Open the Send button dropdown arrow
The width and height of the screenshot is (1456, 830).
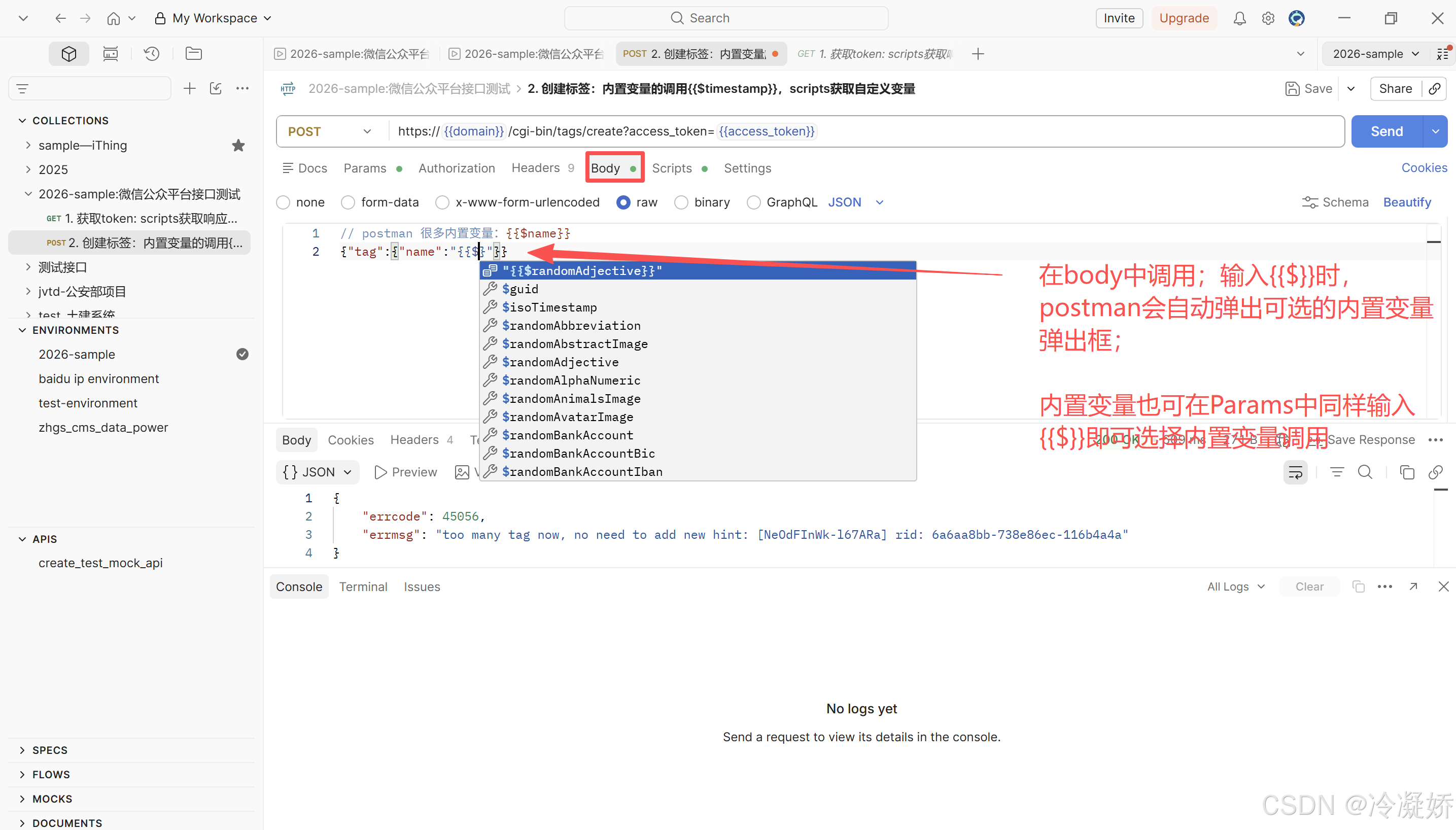(x=1436, y=132)
